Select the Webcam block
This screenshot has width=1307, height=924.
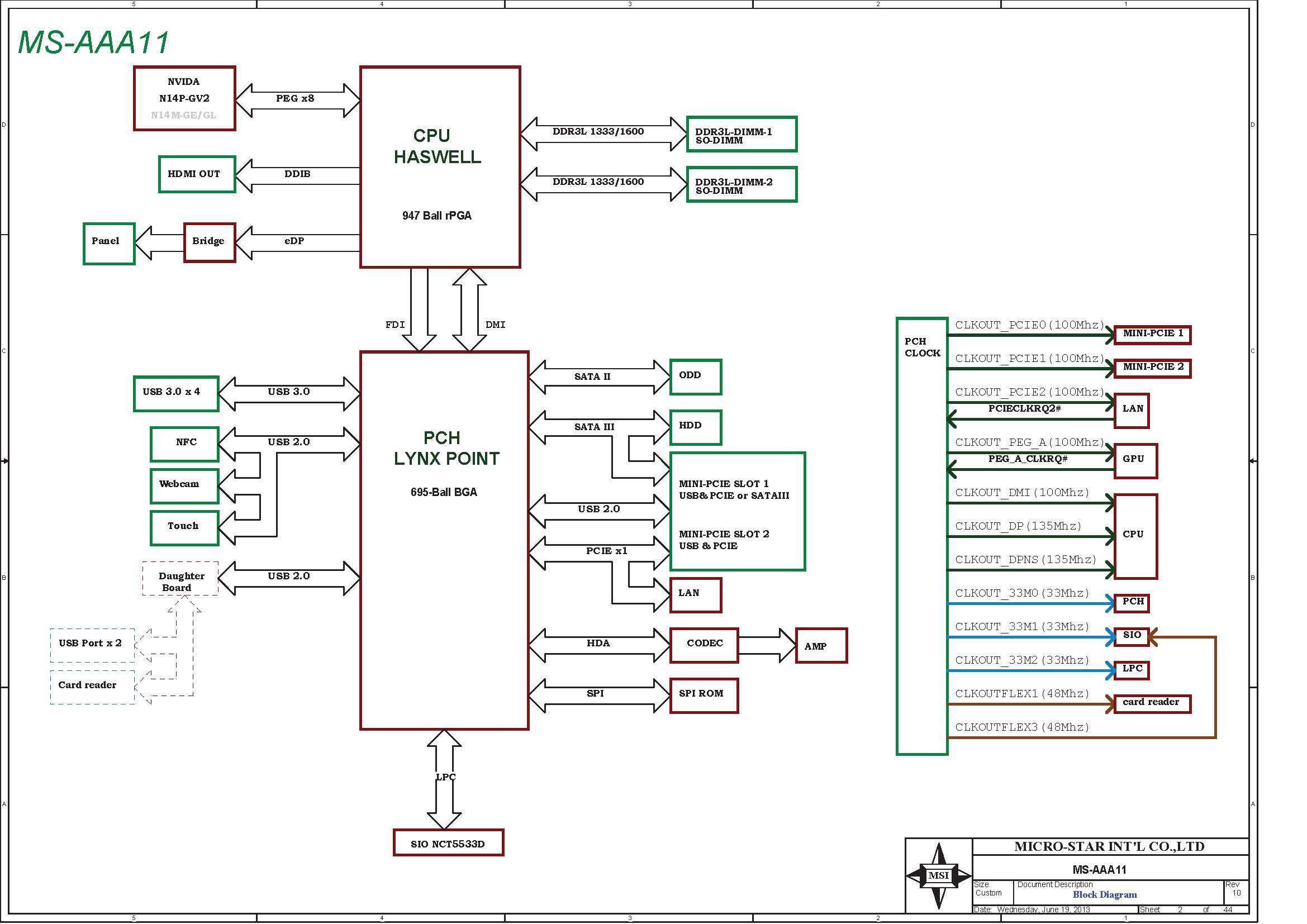tap(184, 486)
